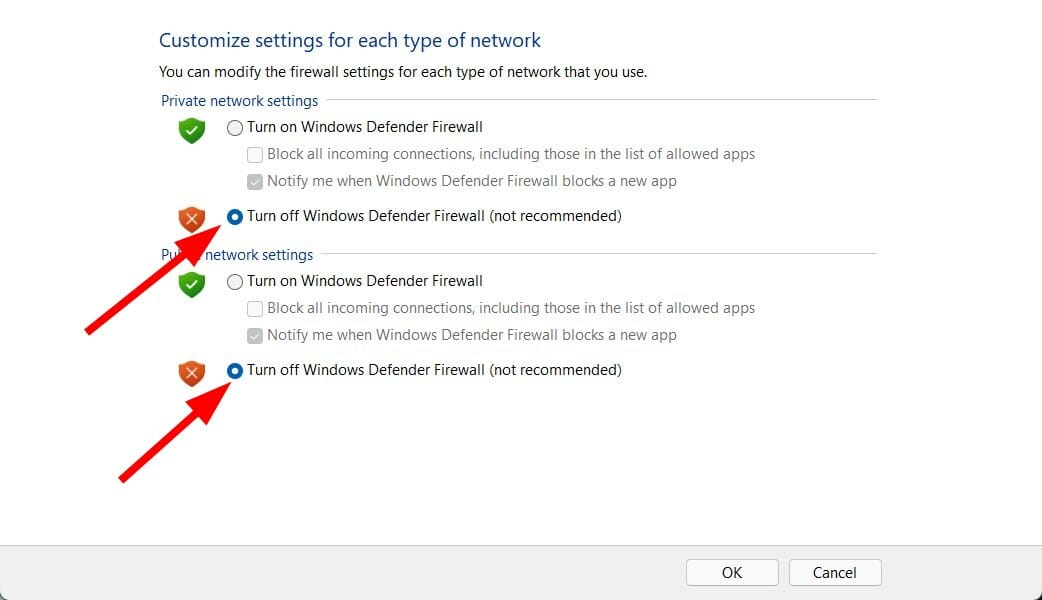1042x600 pixels.
Task: Click the red shield next to private firewall off option
Action: coord(191,219)
